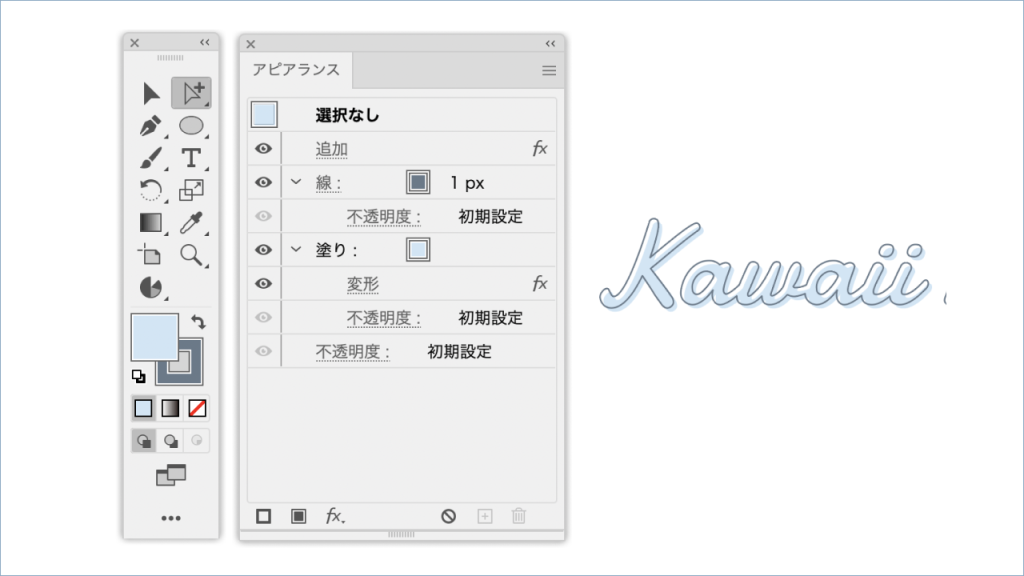
Task: Open Add New Effect fx menu
Action: [x=335, y=517]
